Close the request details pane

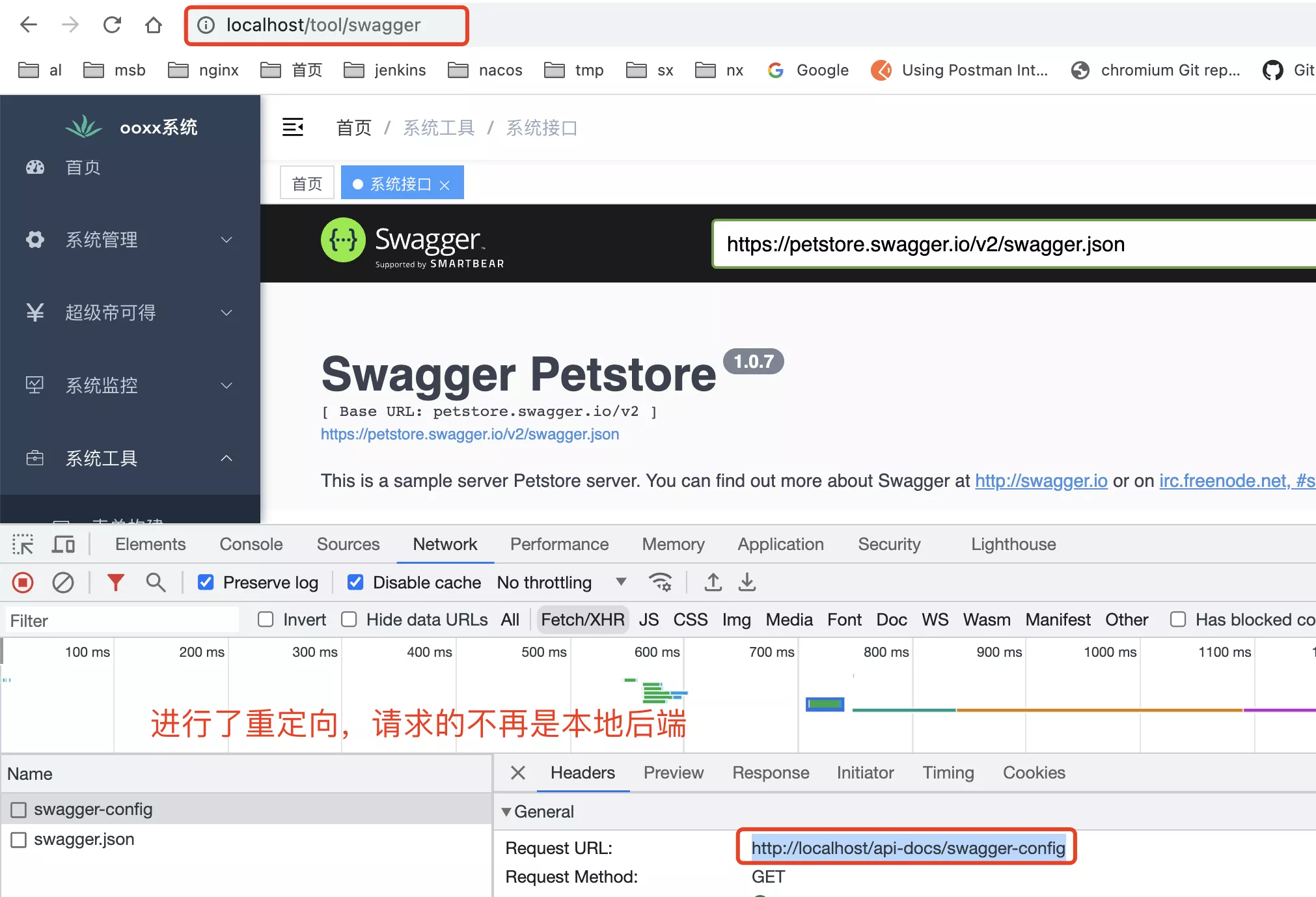[x=518, y=773]
